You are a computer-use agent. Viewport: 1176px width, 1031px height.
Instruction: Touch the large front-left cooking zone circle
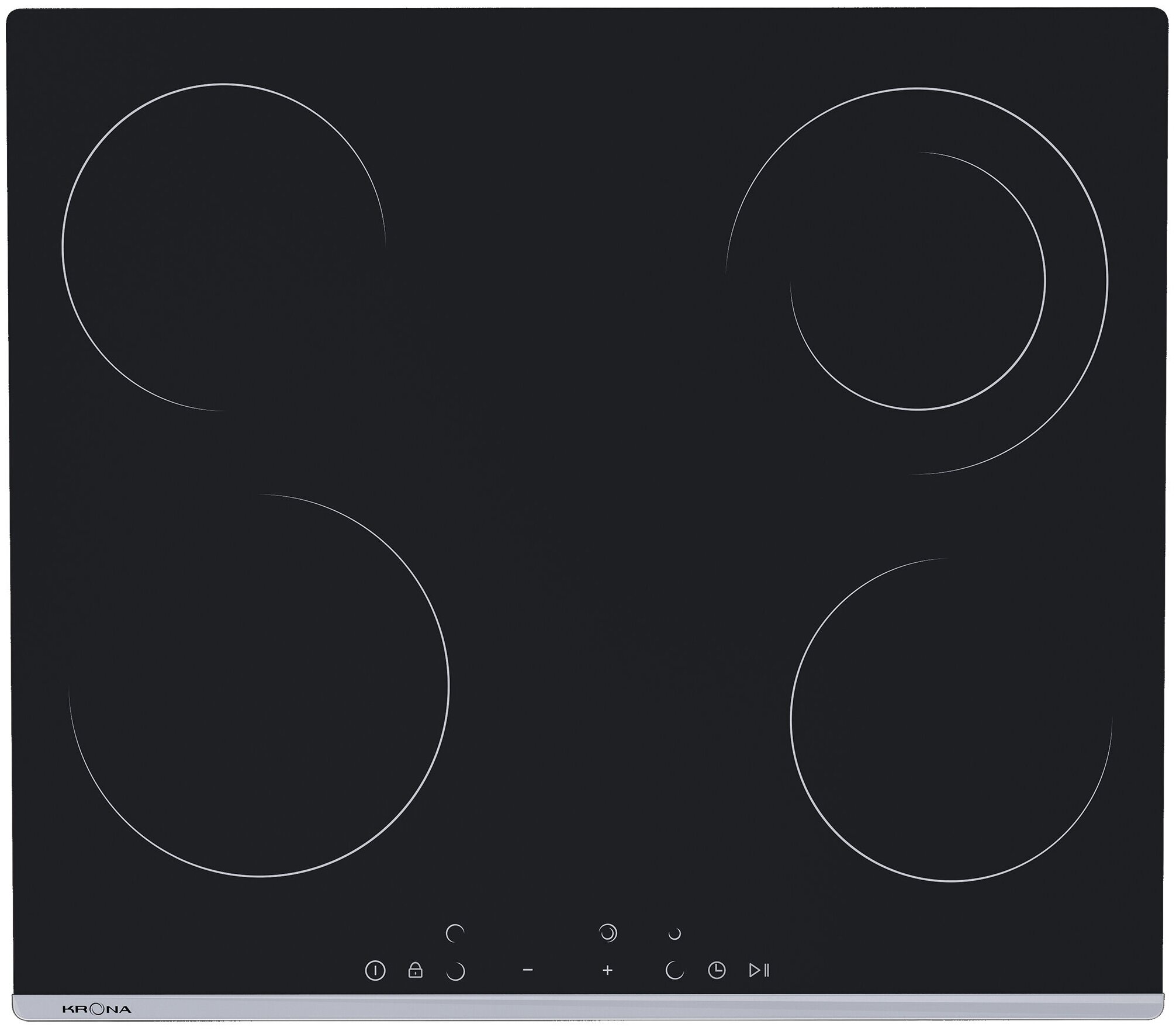(x=259, y=686)
